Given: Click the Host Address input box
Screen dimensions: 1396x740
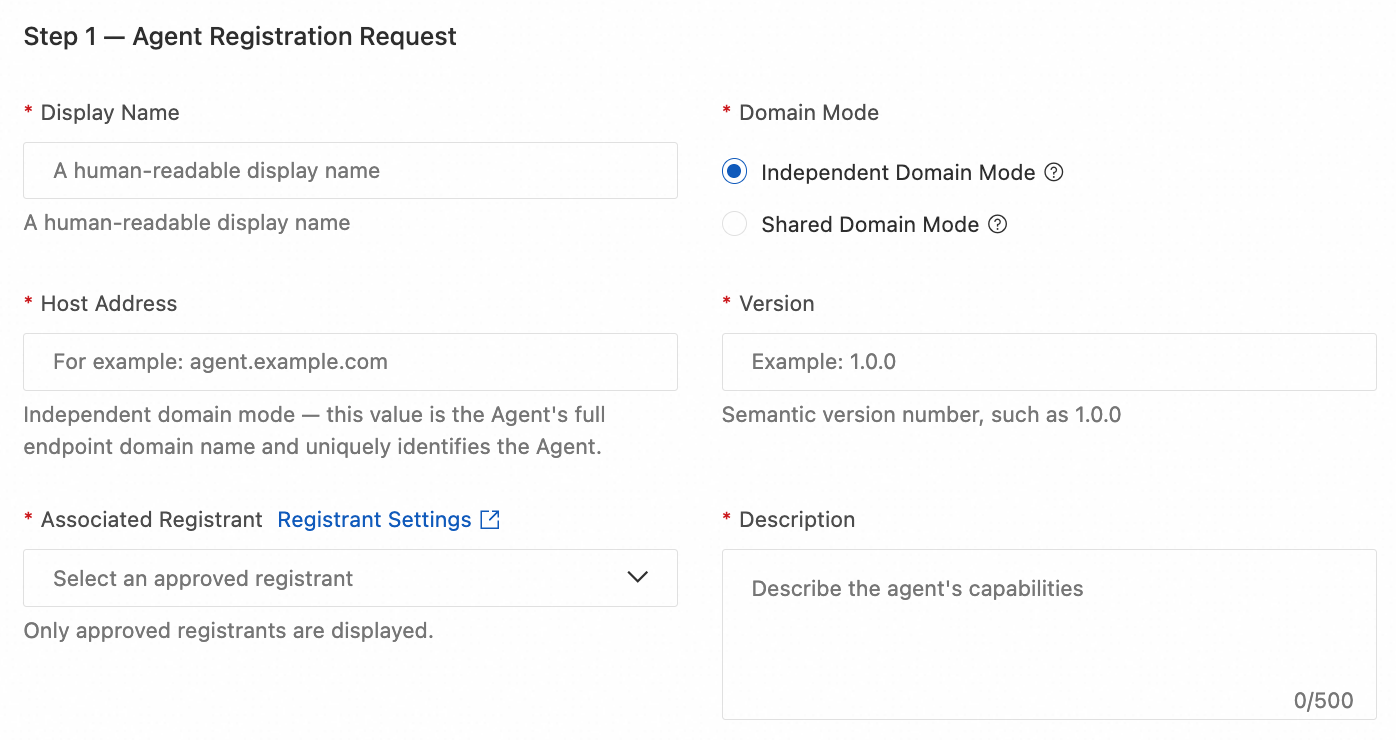Looking at the screenshot, I should pyautogui.click(x=350, y=362).
